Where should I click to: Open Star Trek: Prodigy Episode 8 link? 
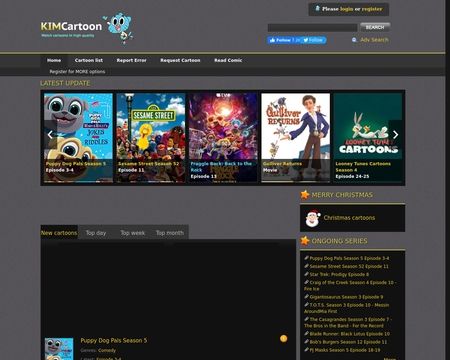click(339, 274)
